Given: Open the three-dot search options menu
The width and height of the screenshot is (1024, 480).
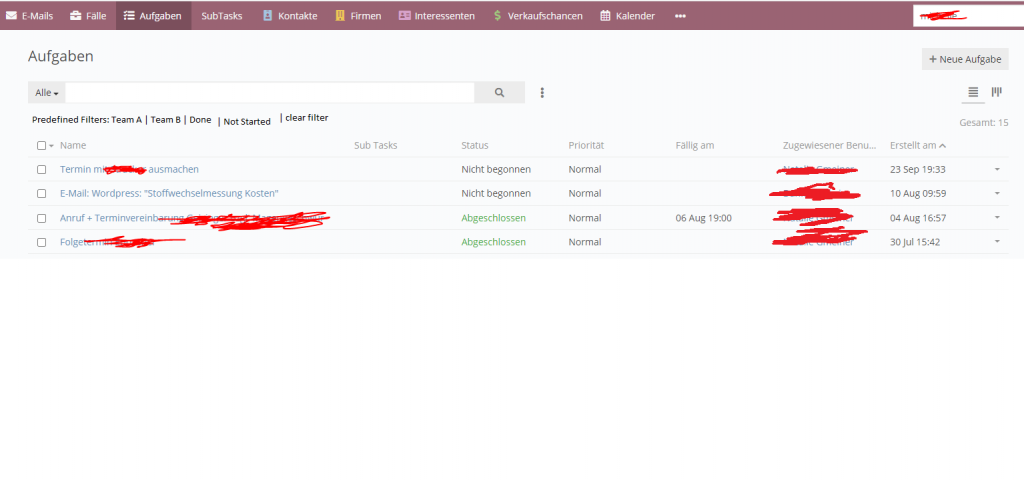Looking at the screenshot, I should click(542, 93).
